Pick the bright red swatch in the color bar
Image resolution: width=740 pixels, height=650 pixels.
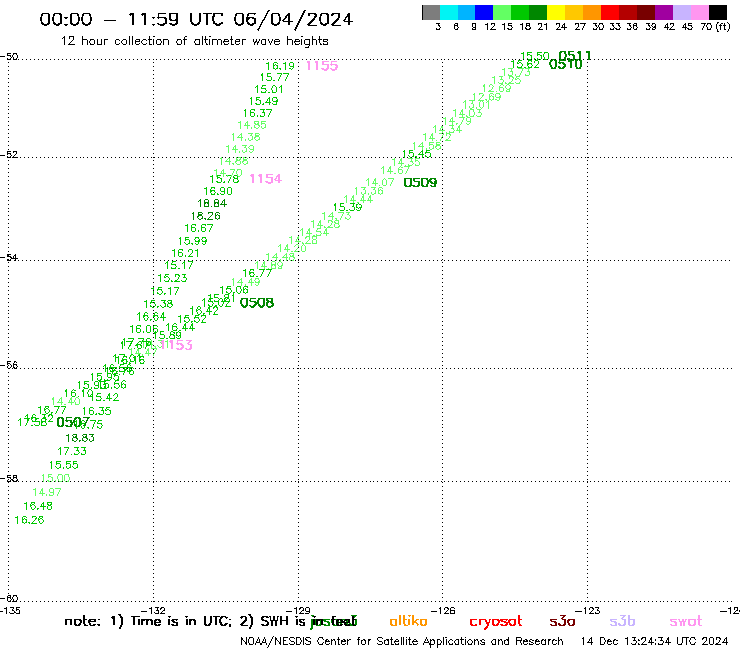[x=610, y=12]
